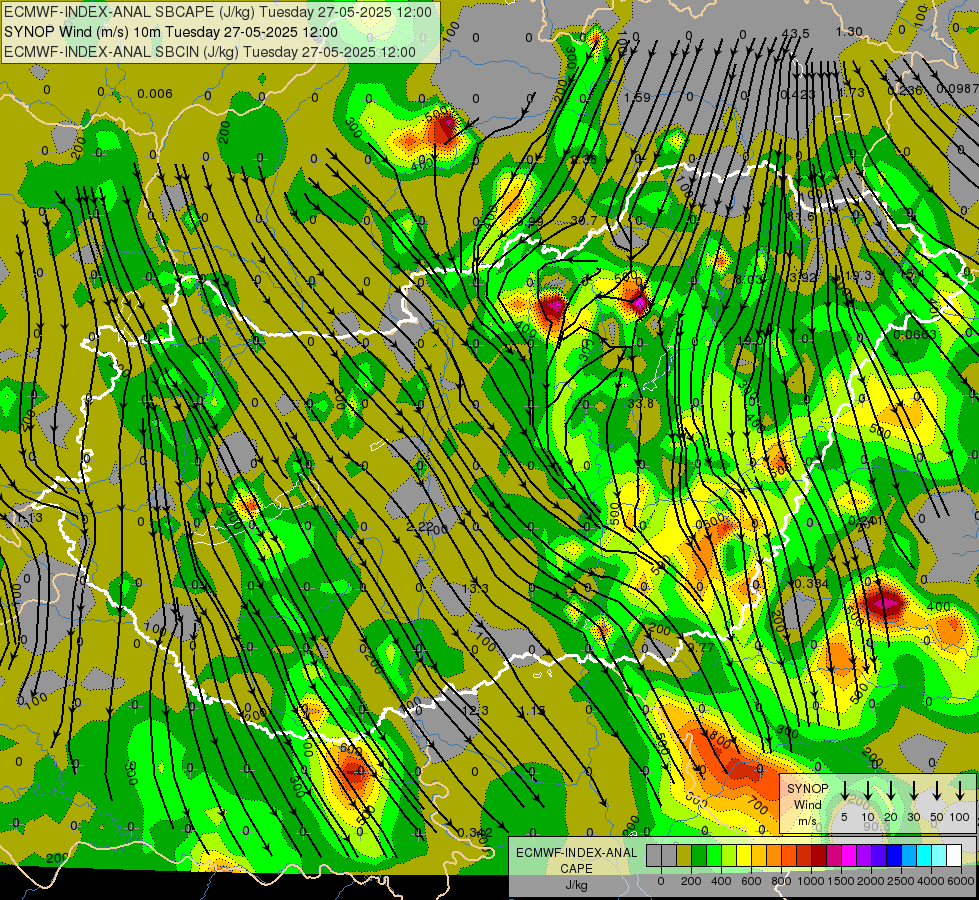Pick the cyan swatch after 4000 in CAPE scale
The height and width of the screenshot is (900, 979).
(x=939, y=855)
